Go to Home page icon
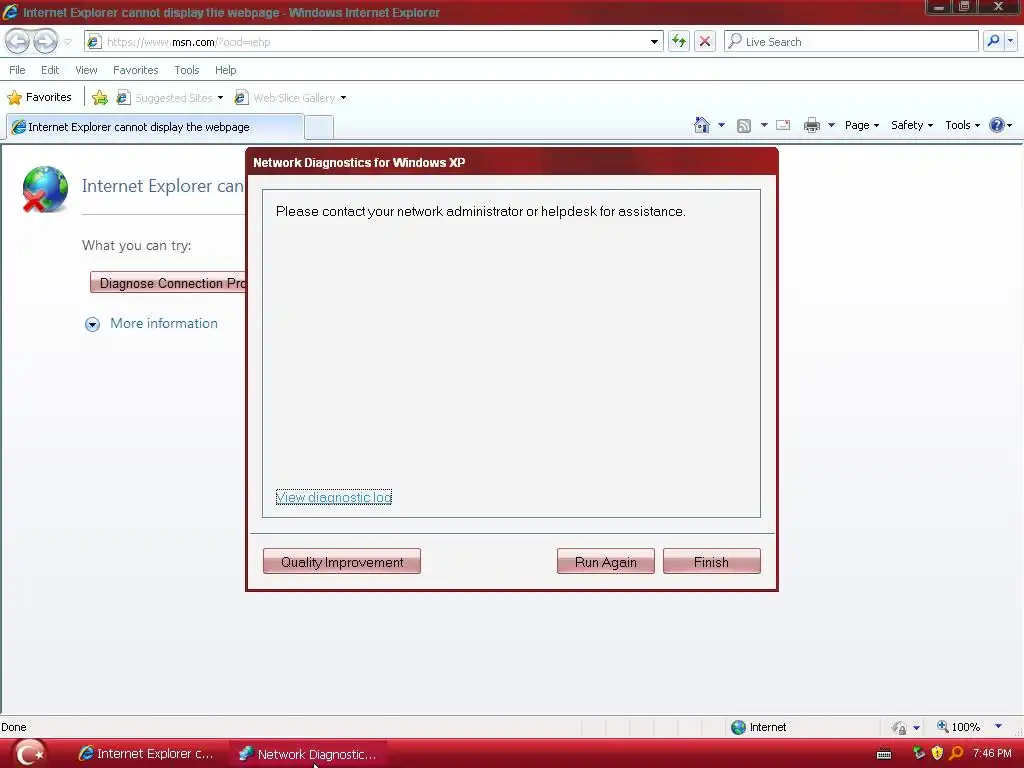Screen dimensions: 1024x768 (702, 125)
